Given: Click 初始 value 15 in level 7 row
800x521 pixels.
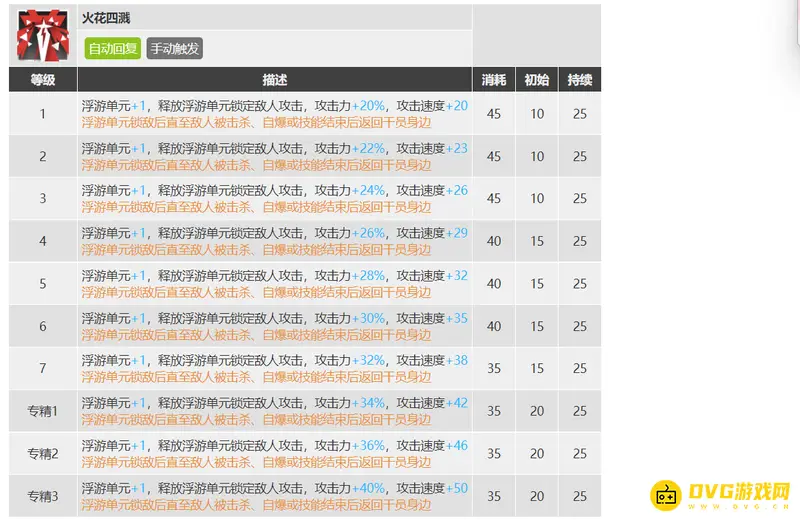Looking at the screenshot, I should pos(537,368).
